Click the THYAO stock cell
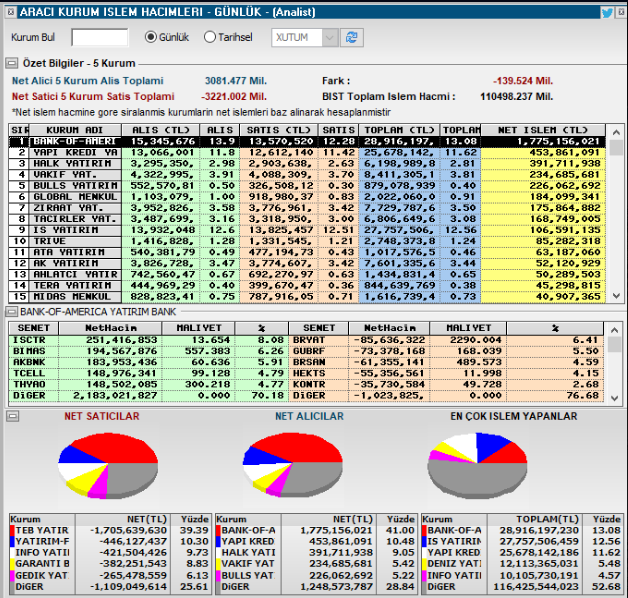Screen dimensions: 628x598 (34, 385)
